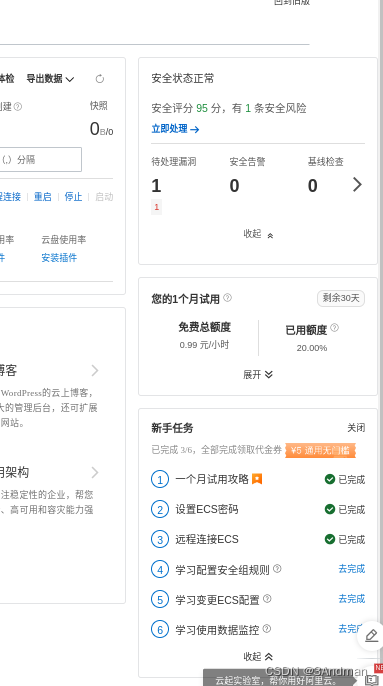Click the 快照 label
383x686 pixels.
click(x=99, y=106)
